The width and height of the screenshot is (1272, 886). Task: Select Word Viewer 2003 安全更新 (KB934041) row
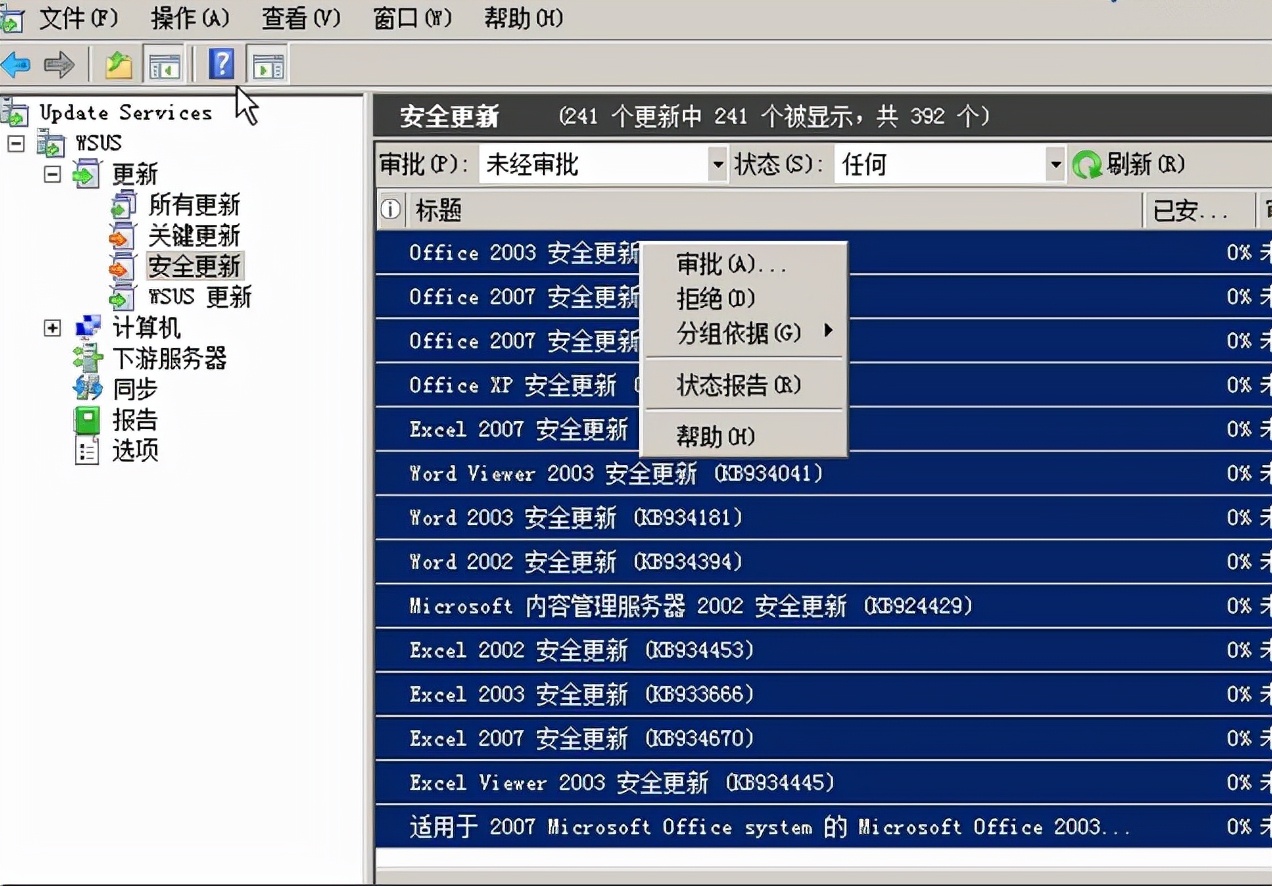click(x=824, y=474)
